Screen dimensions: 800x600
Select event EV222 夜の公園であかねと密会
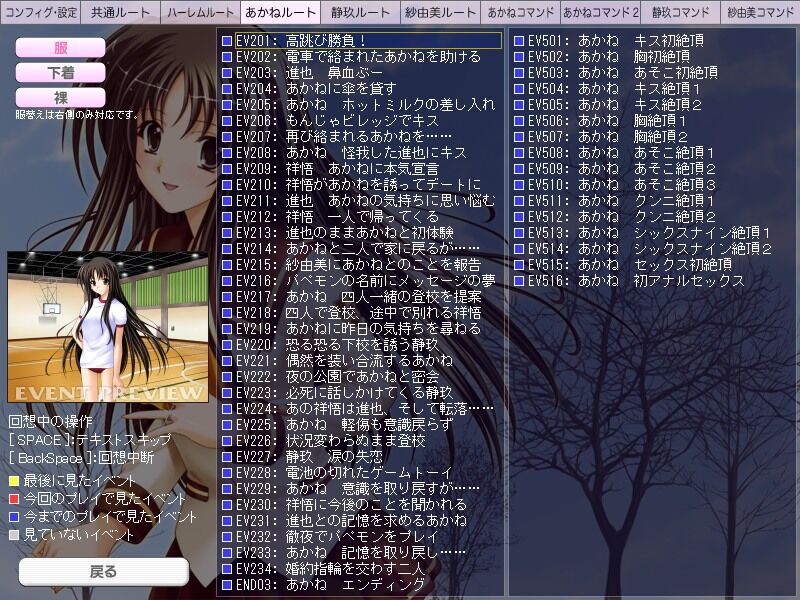pos(337,377)
